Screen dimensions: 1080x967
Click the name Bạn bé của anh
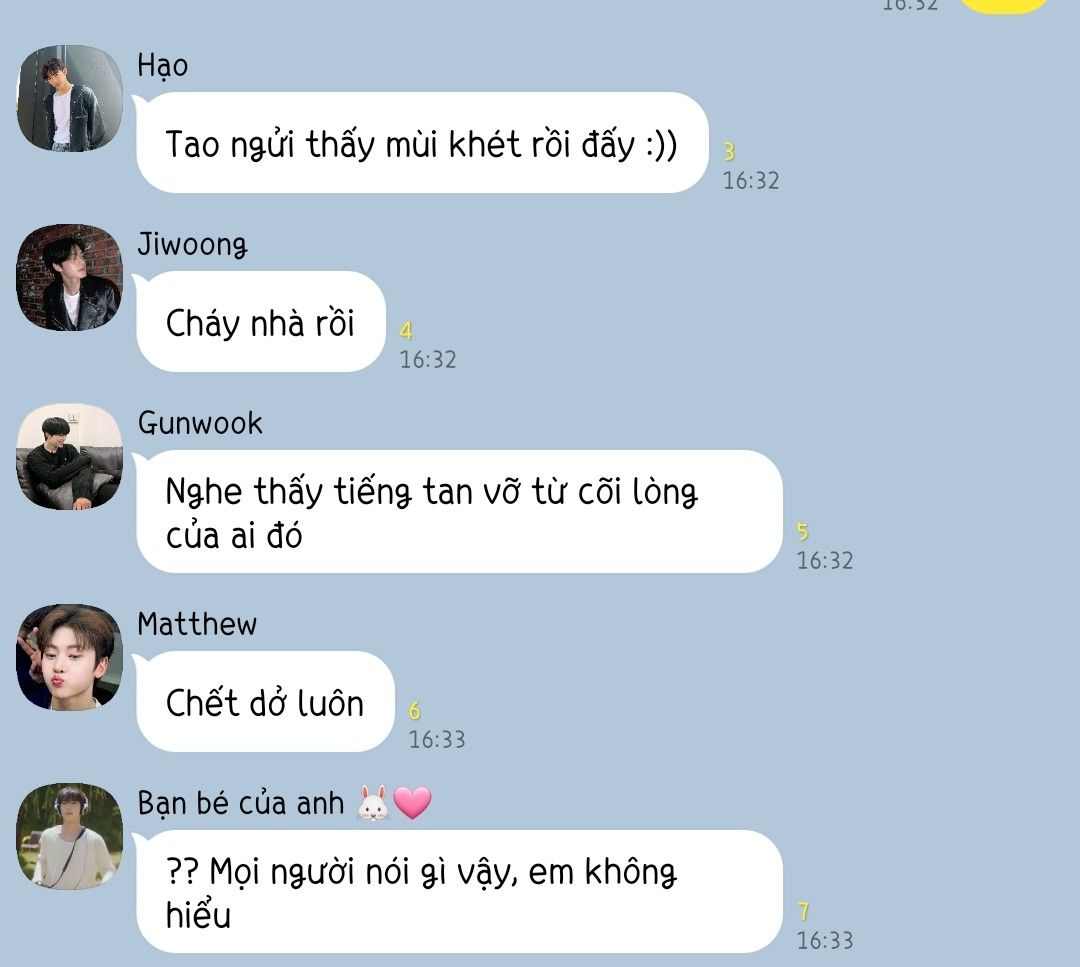pos(240,804)
